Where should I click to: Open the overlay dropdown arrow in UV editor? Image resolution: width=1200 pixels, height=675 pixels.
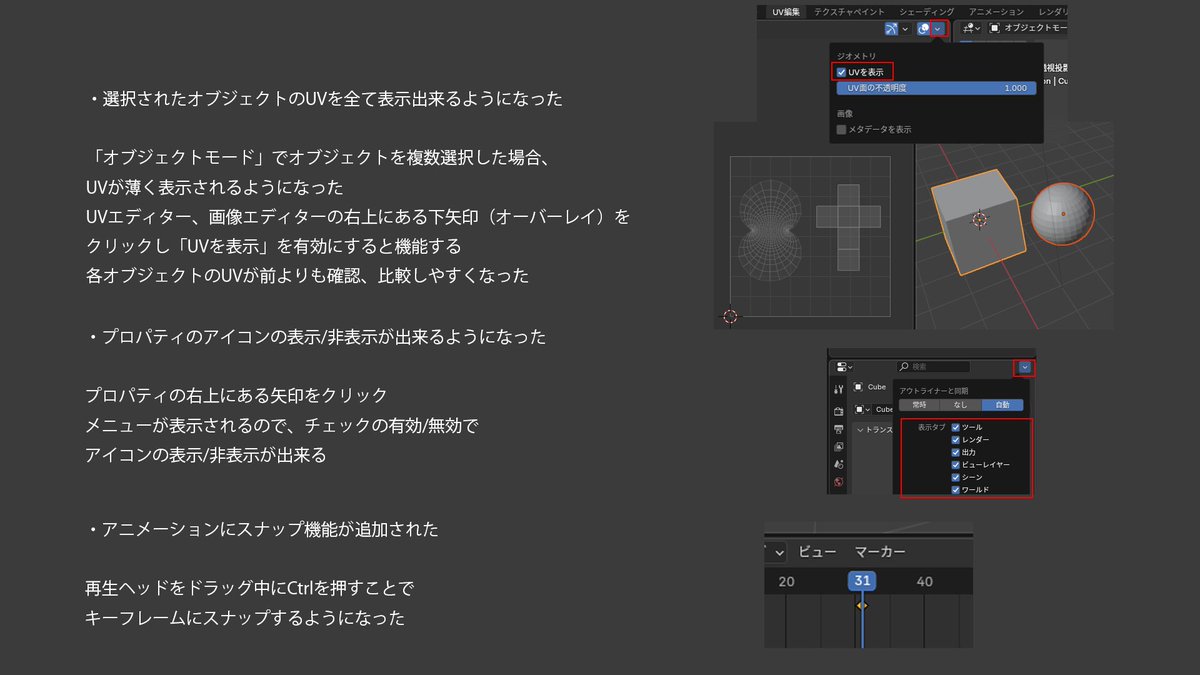938,28
